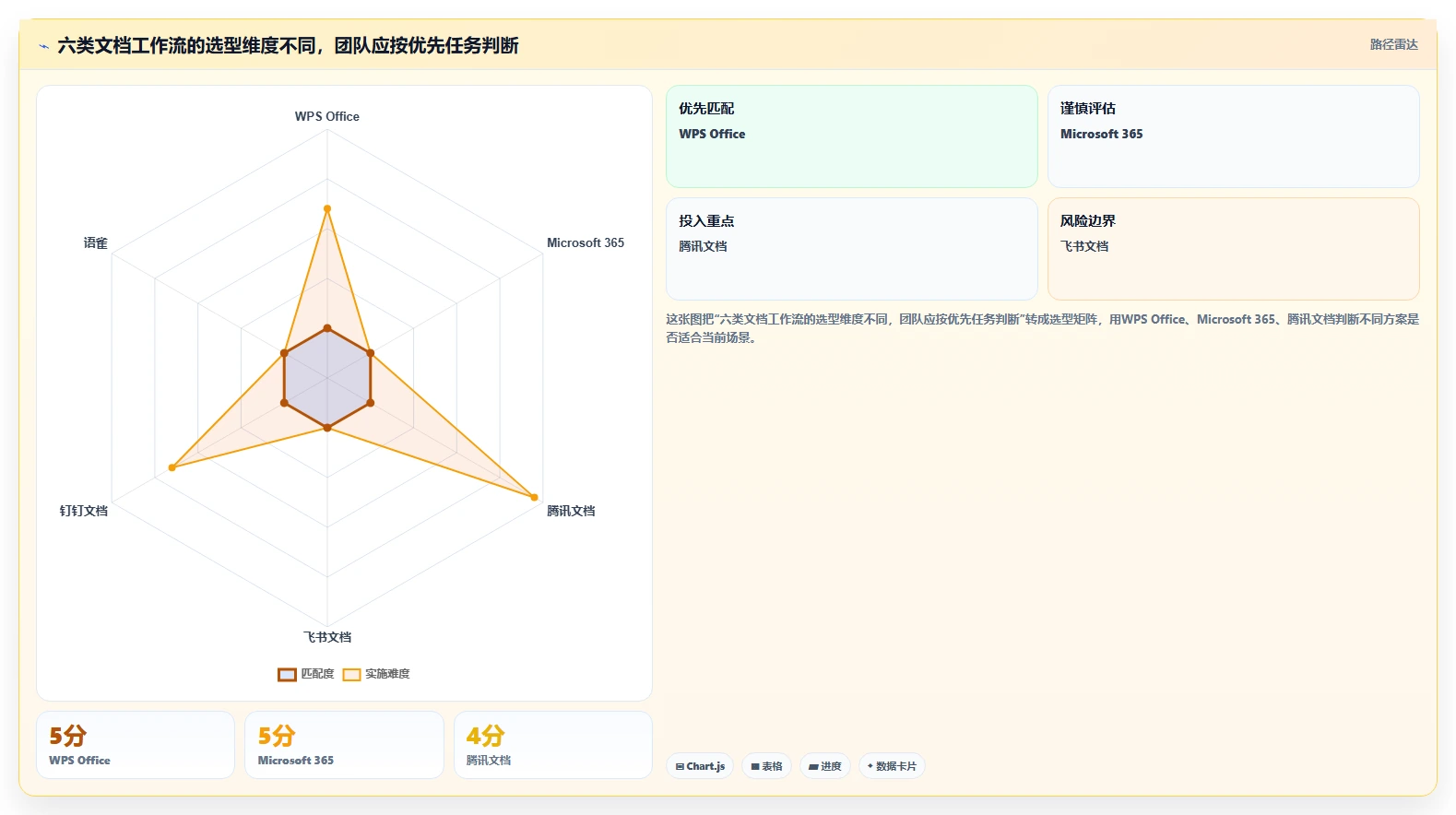
Task: Open the 谨慎评估 Microsoft 365 card
Action: pyautogui.click(x=1233, y=136)
